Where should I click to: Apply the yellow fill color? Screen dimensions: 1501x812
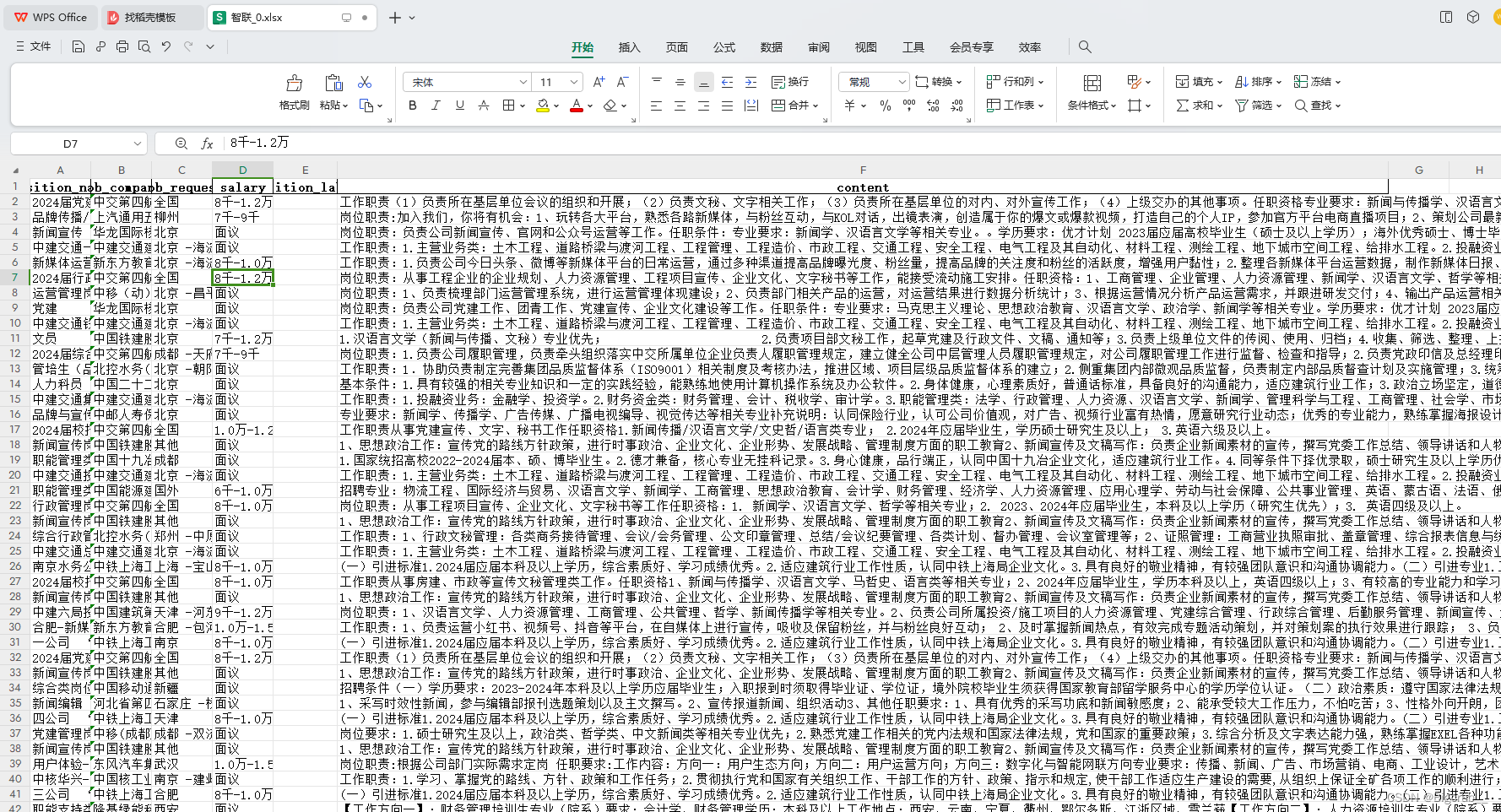(x=543, y=106)
